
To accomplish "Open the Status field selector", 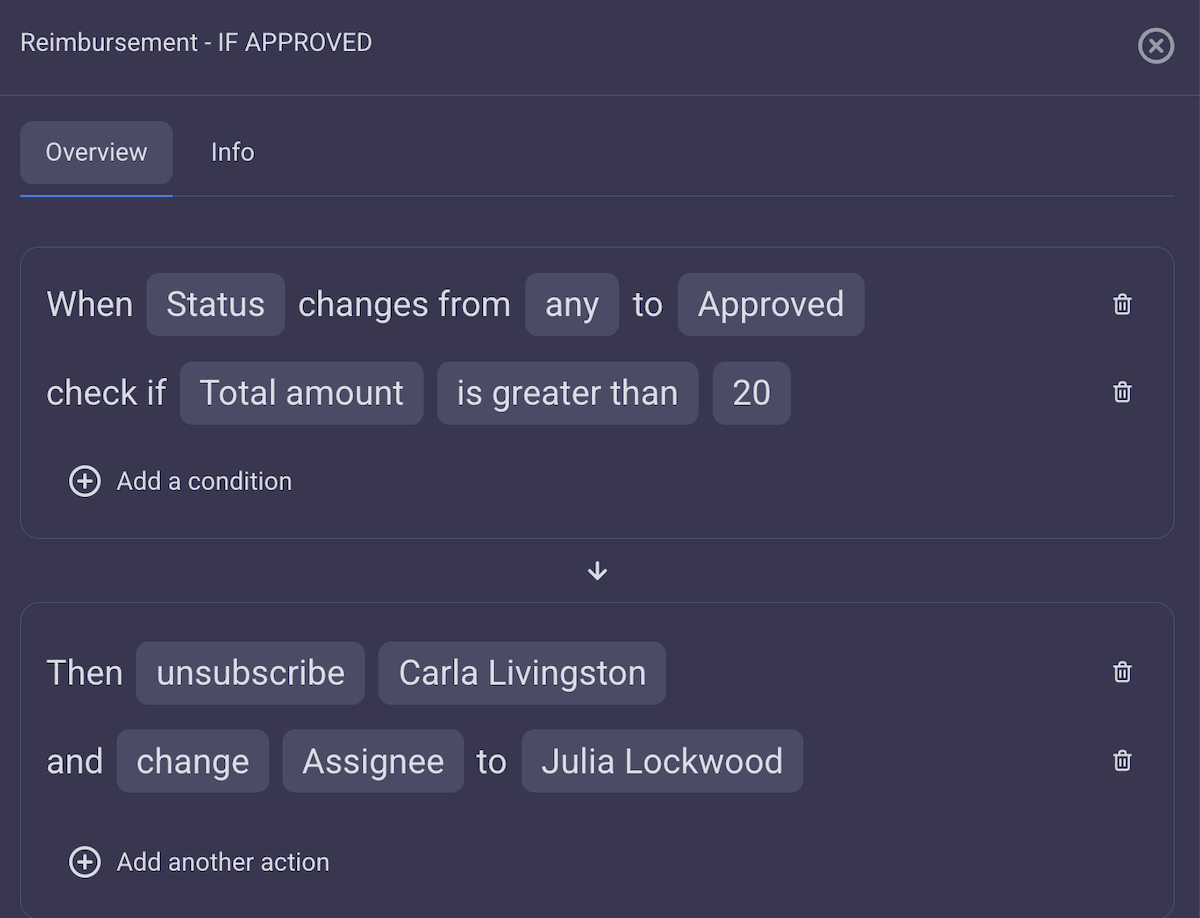I will (x=215, y=304).
